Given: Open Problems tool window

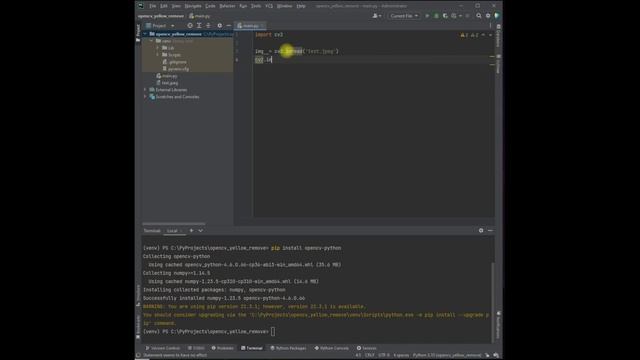Looking at the screenshot, I should click(x=222, y=348).
